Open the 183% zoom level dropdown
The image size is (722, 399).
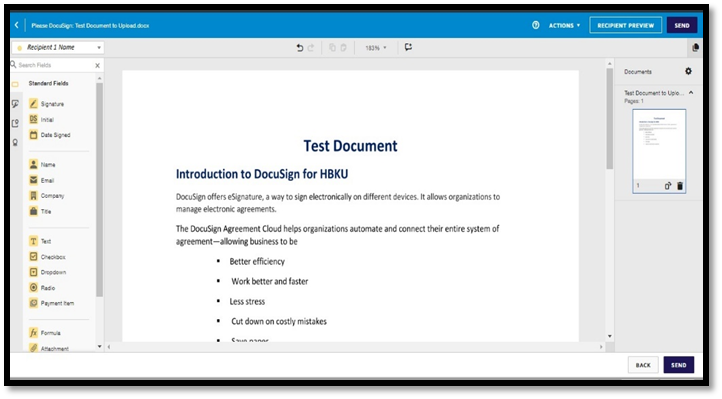click(376, 48)
